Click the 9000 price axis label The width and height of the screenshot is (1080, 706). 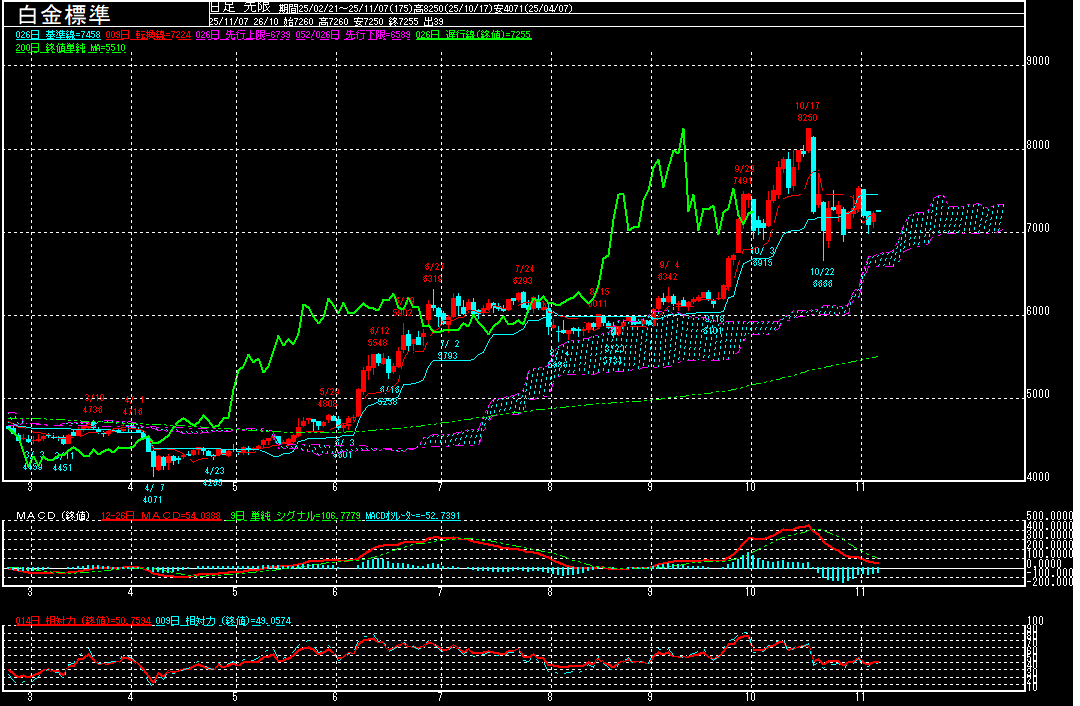(x=1040, y=61)
